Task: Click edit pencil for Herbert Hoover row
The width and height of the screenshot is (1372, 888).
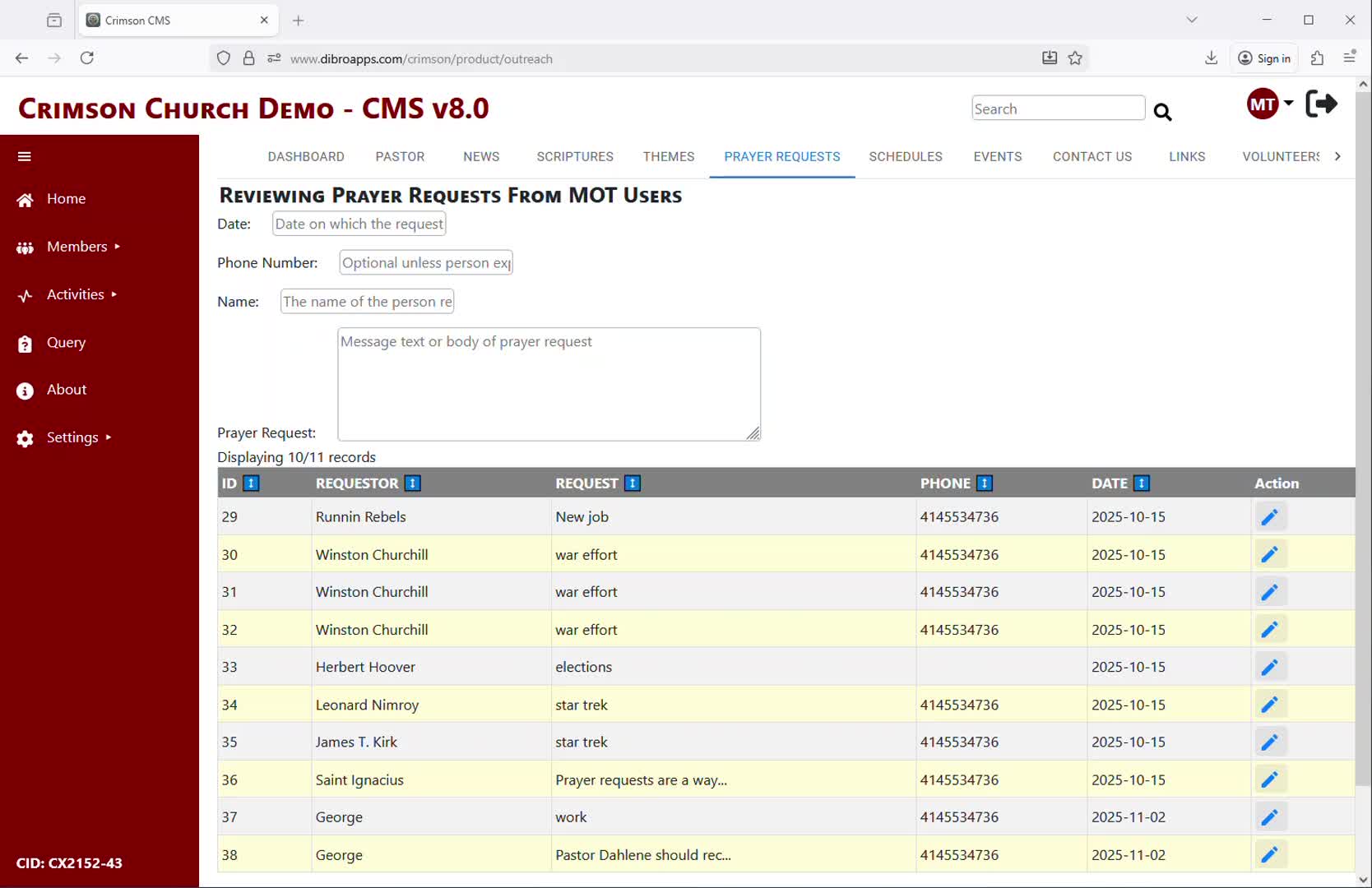Action: (1269, 667)
